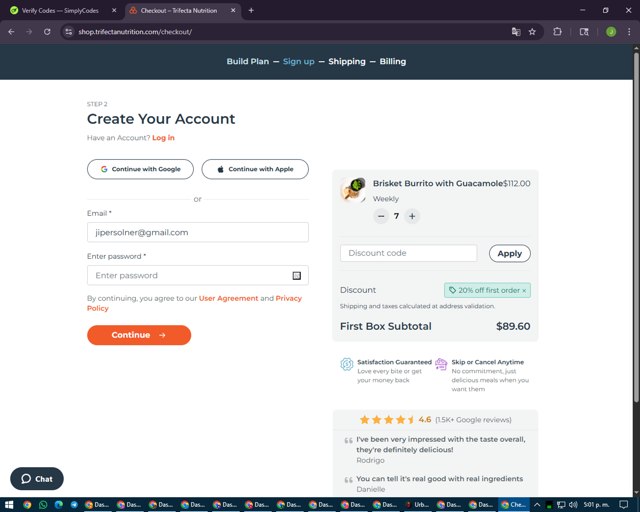Open the network icon in tray
The width and height of the screenshot is (640, 512).
561,505
